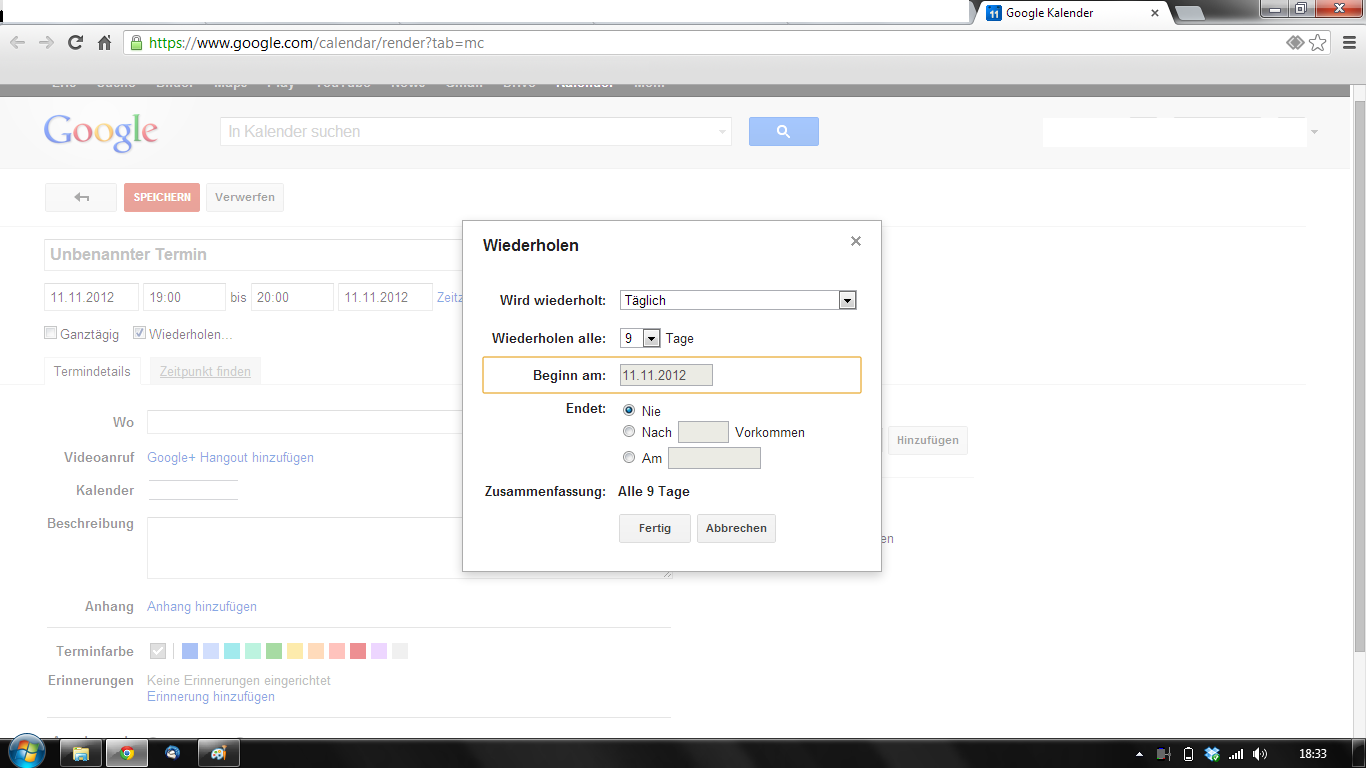Open the 'Wiederholen alle' interval dropdown
1366x768 pixels.
point(640,338)
